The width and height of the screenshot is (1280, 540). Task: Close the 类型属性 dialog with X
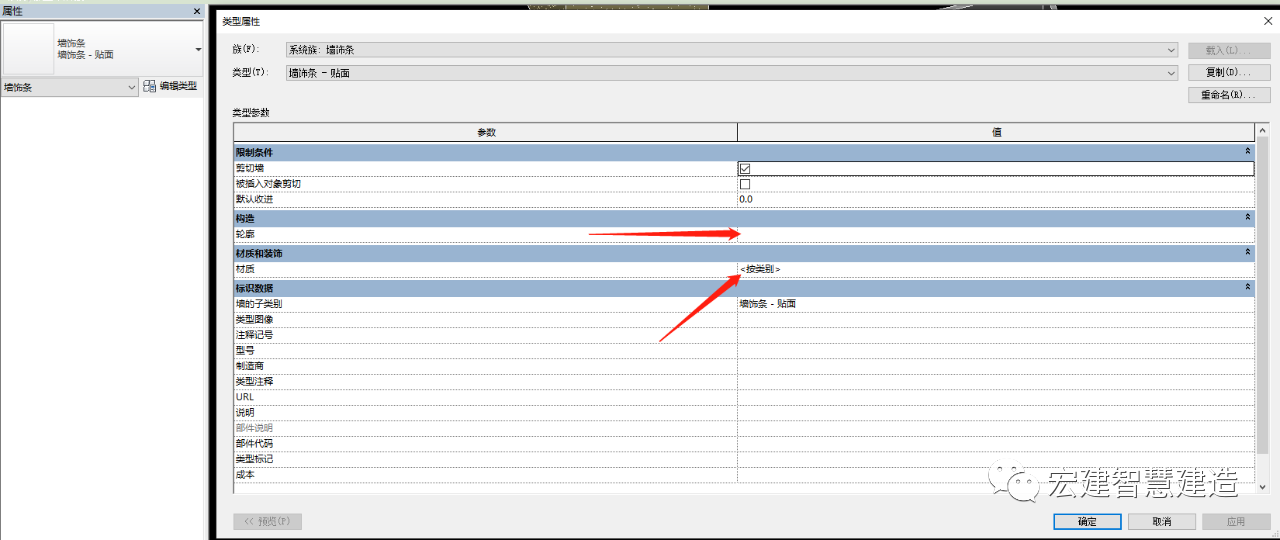point(1268,21)
